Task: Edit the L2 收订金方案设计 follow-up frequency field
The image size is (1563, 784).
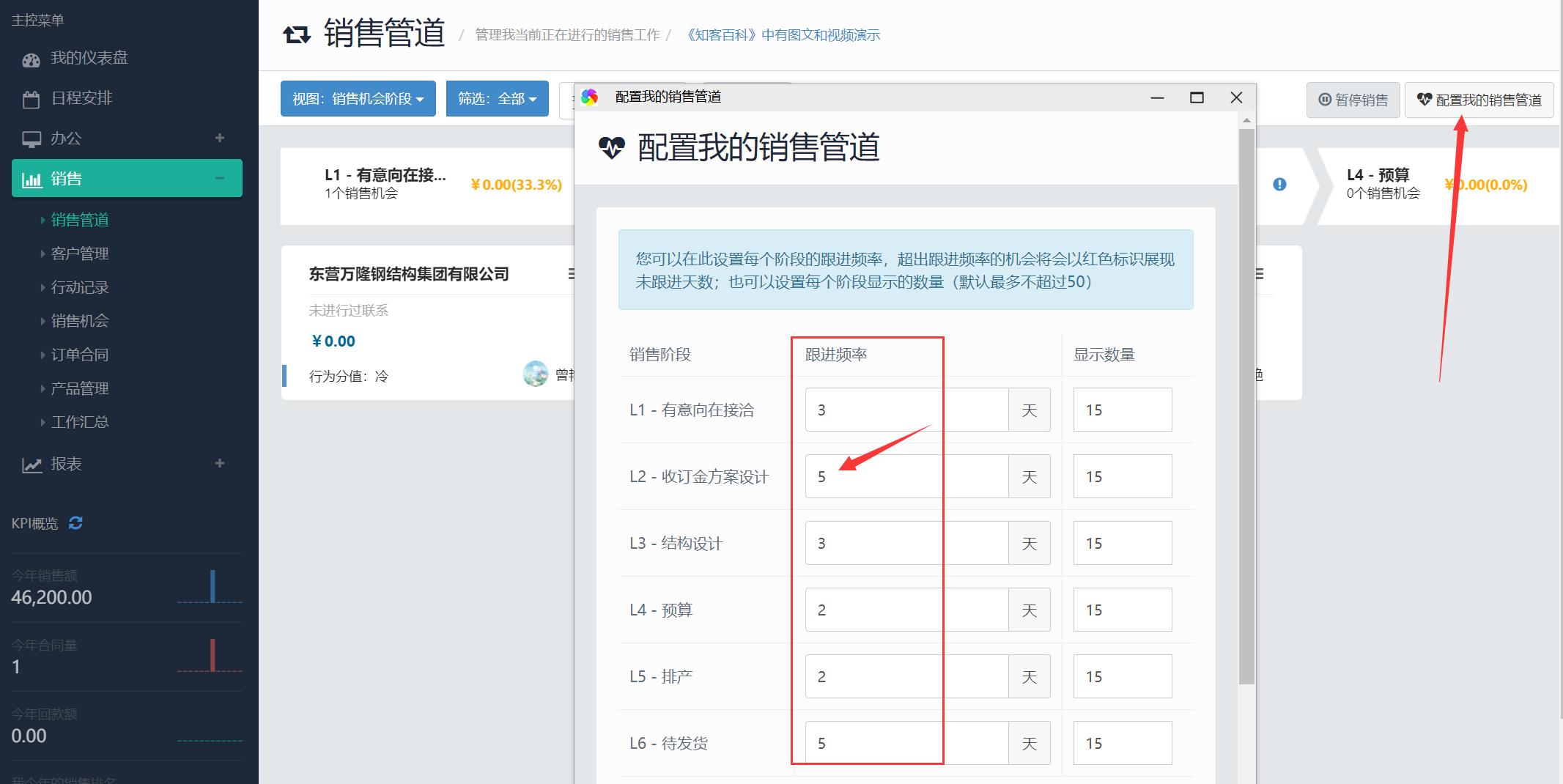Action: coord(907,476)
